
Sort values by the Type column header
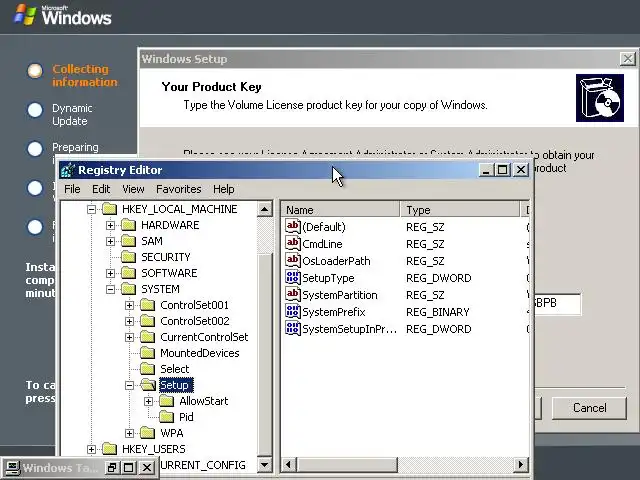click(460, 210)
